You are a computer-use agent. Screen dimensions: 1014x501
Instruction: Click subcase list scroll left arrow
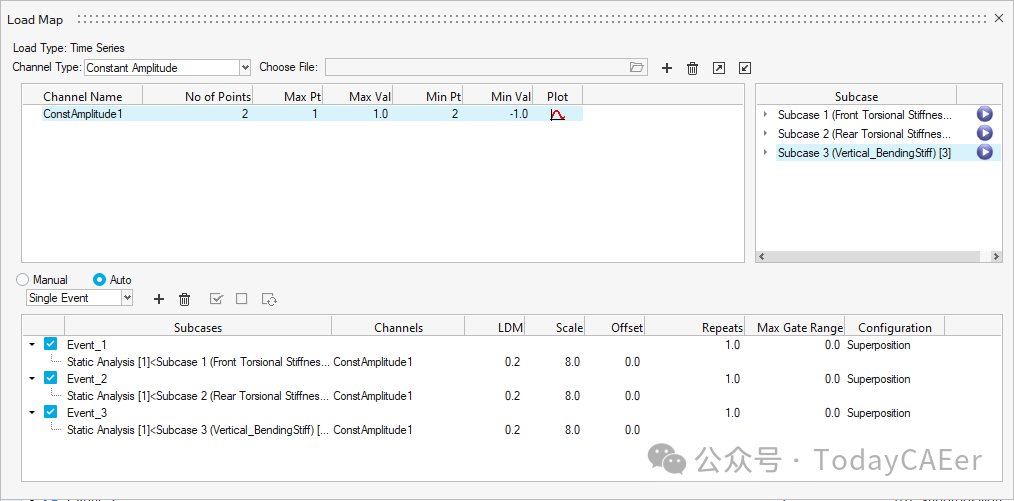pyautogui.click(x=762, y=257)
